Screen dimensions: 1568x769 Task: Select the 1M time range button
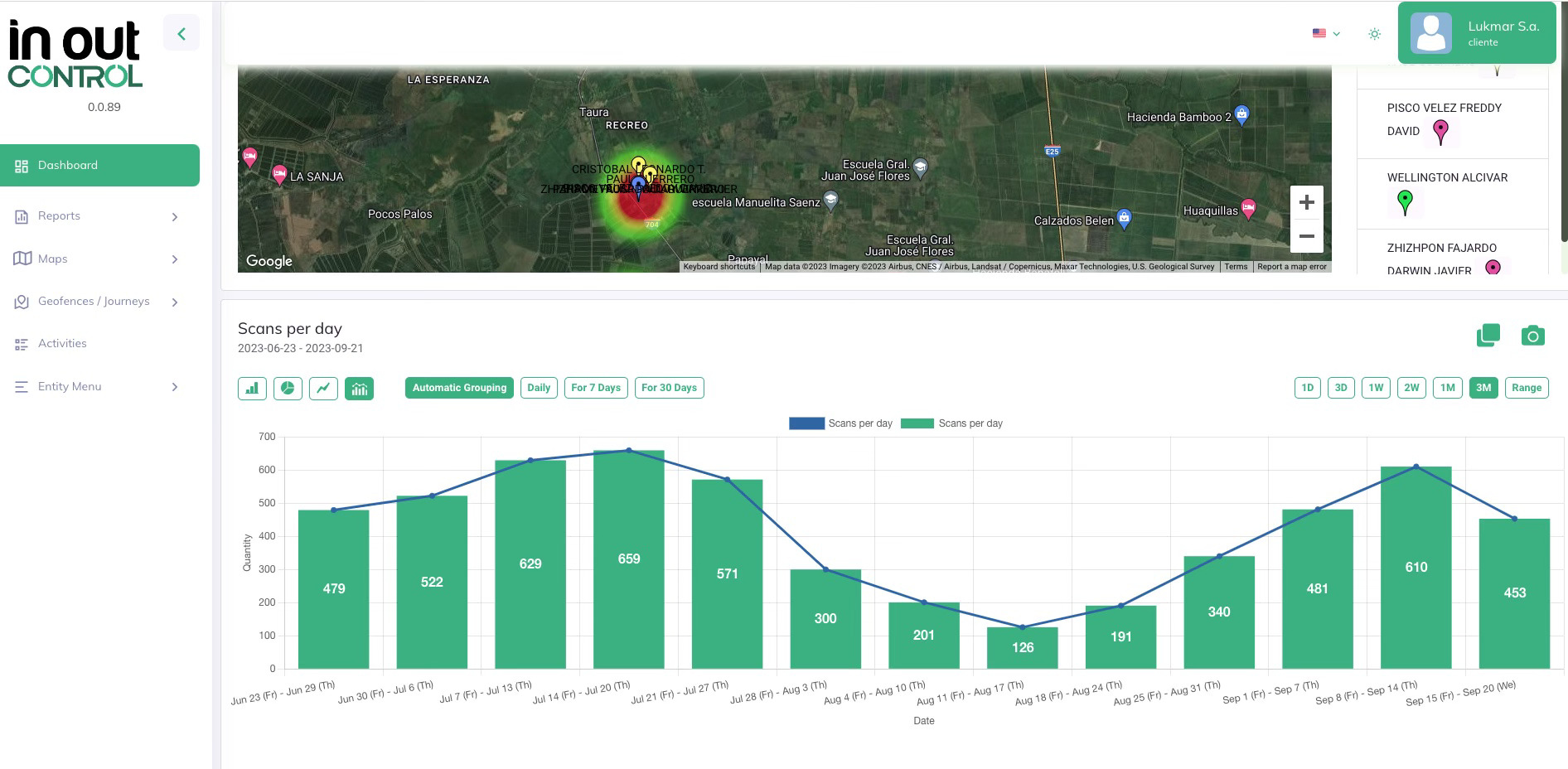pos(1448,387)
